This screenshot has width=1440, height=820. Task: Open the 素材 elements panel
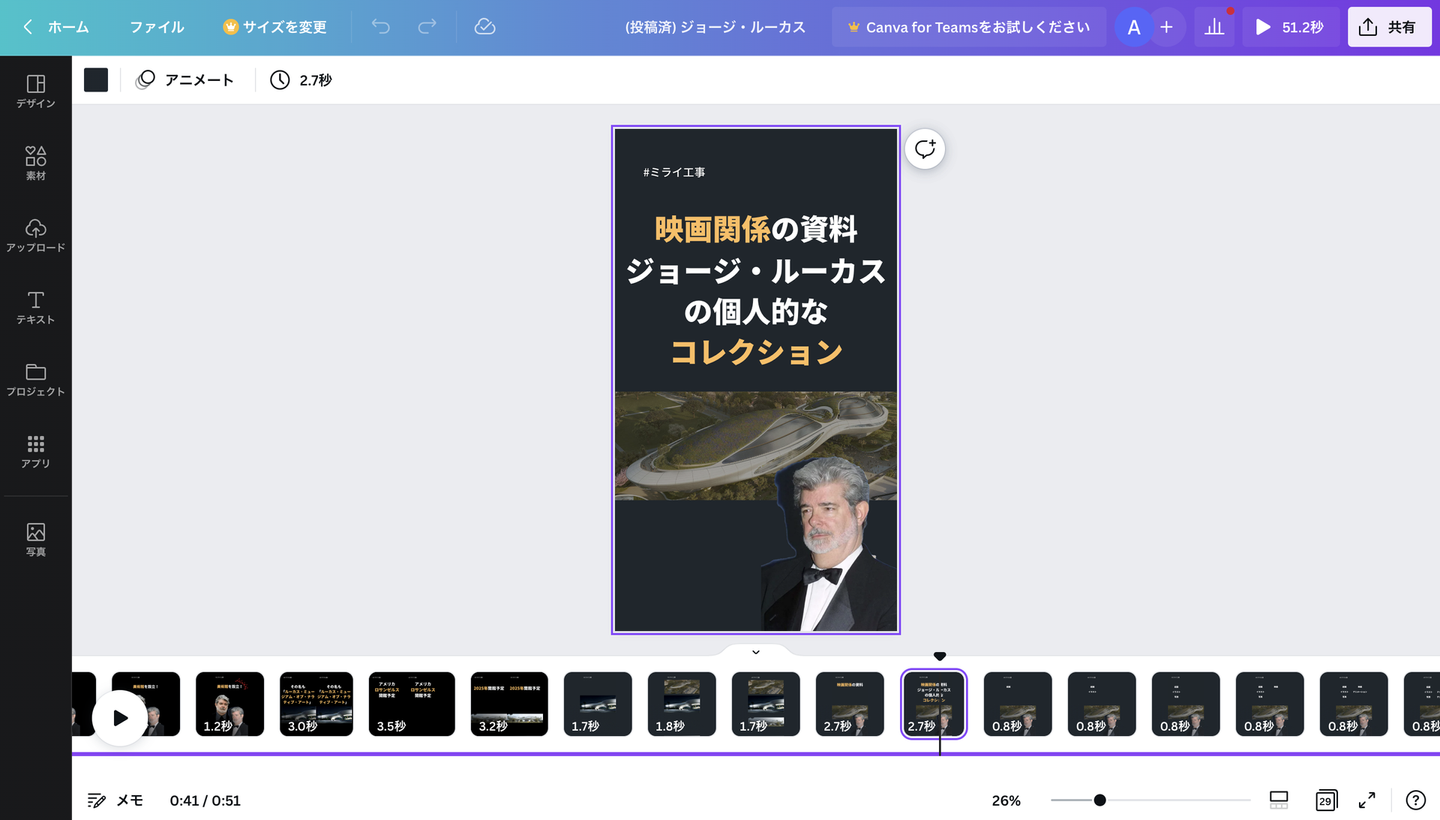pos(36,163)
